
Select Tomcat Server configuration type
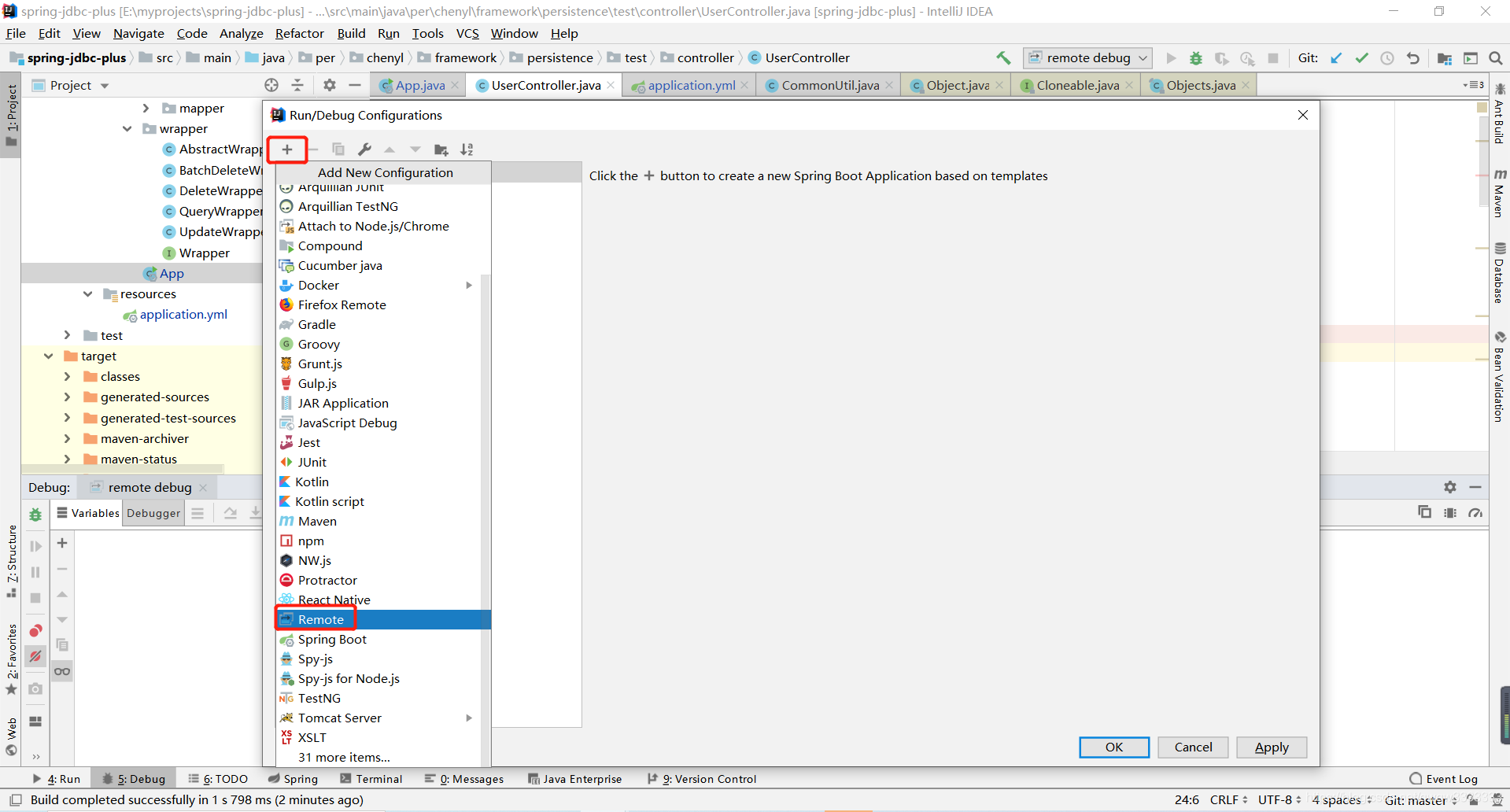click(383, 718)
